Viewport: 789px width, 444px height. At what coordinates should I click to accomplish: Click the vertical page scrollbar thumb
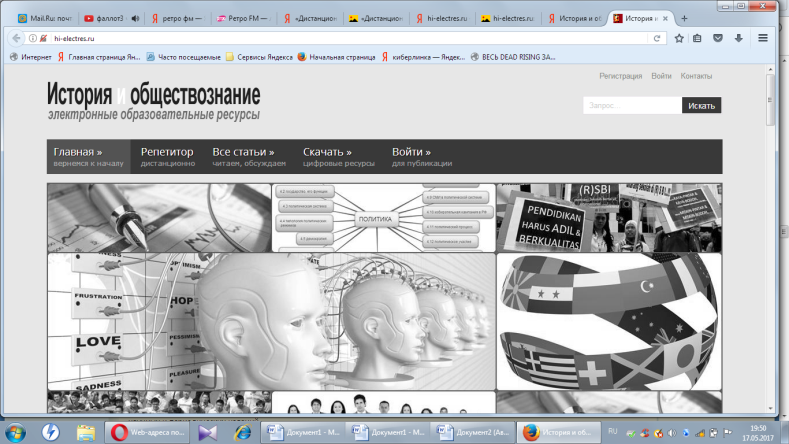(770, 100)
